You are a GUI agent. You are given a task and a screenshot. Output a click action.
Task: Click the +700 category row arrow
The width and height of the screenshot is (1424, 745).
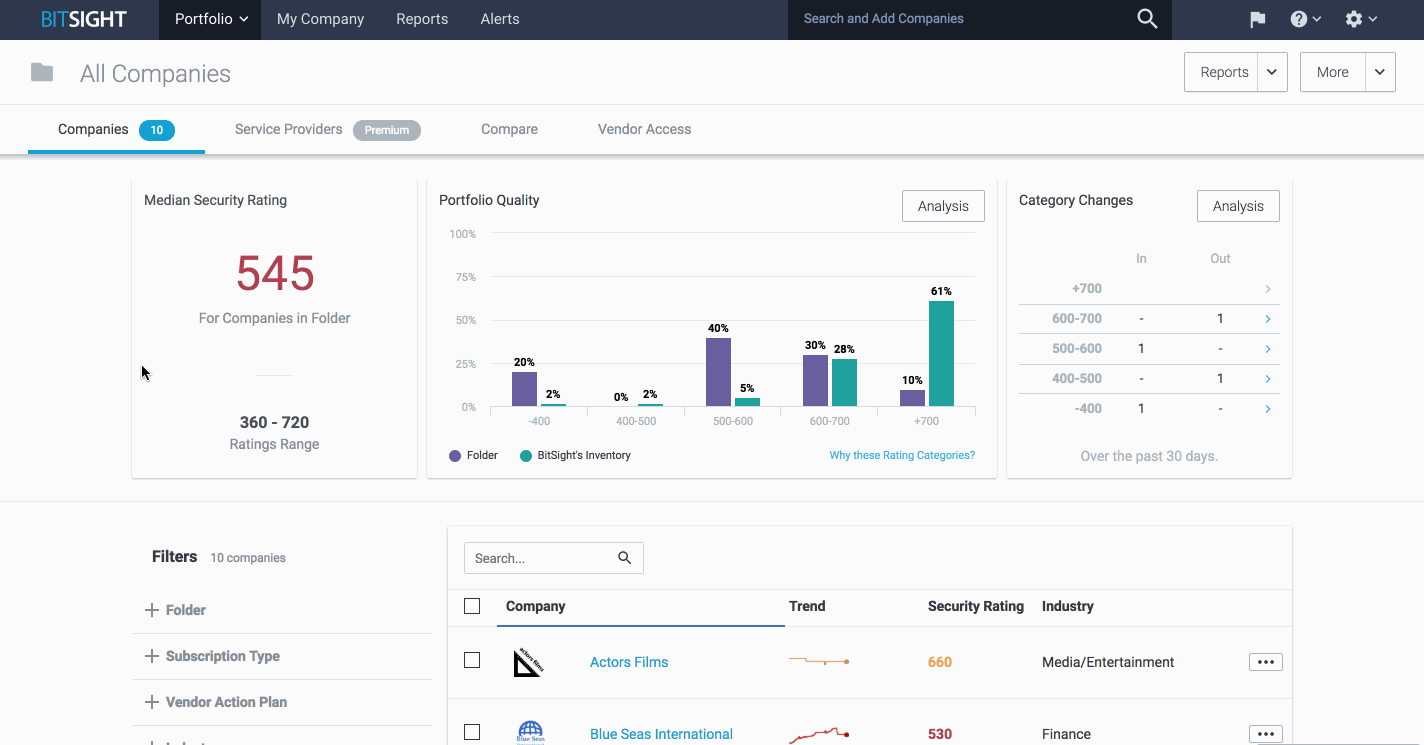tap(1268, 289)
